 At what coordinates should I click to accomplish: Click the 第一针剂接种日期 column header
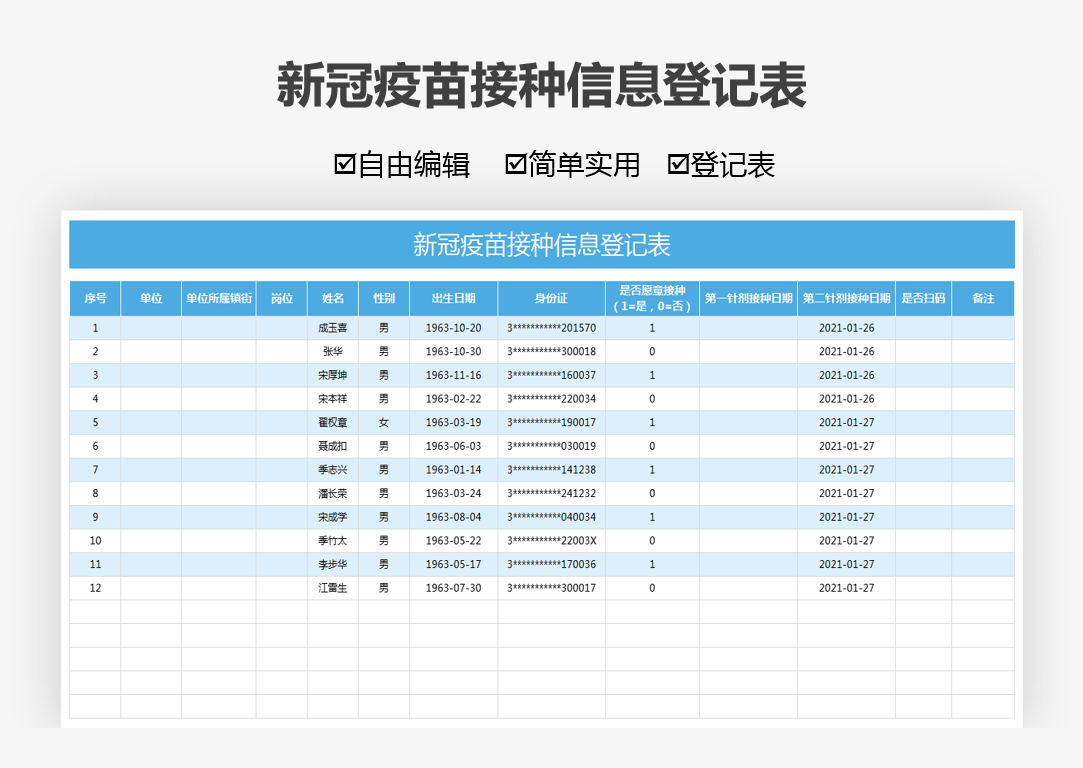click(x=747, y=298)
